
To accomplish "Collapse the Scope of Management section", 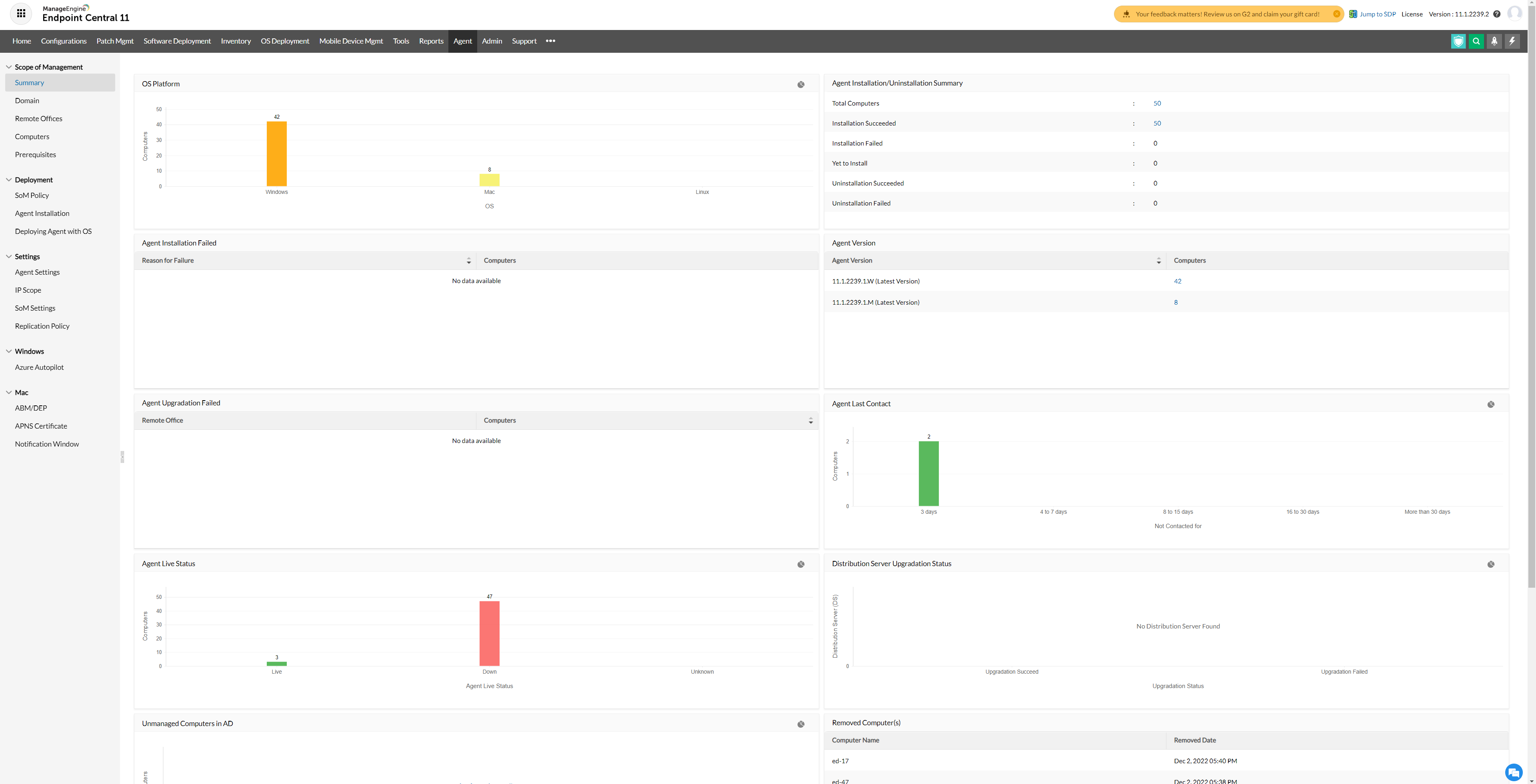I will point(9,67).
